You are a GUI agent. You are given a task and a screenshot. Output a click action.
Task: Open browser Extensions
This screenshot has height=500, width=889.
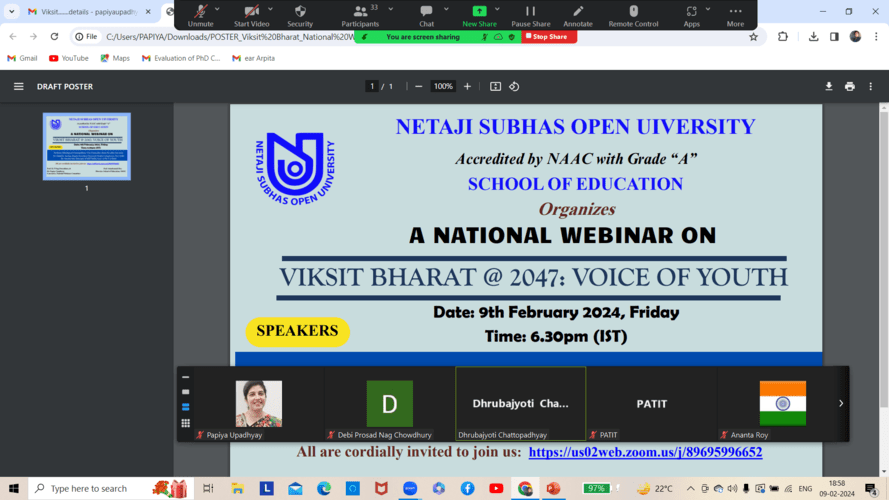[x=783, y=37]
